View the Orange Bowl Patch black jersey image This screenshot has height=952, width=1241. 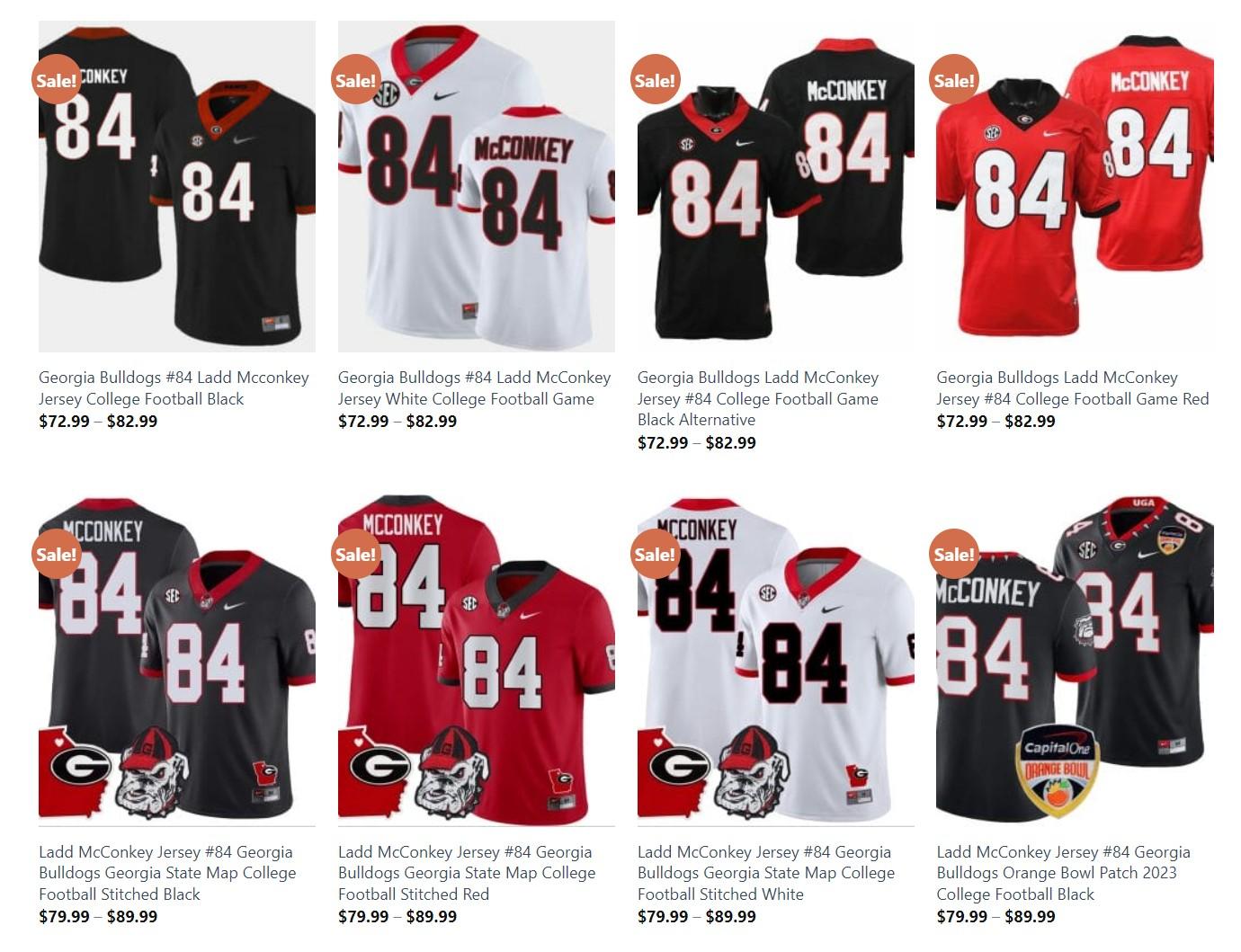point(1075,660)
